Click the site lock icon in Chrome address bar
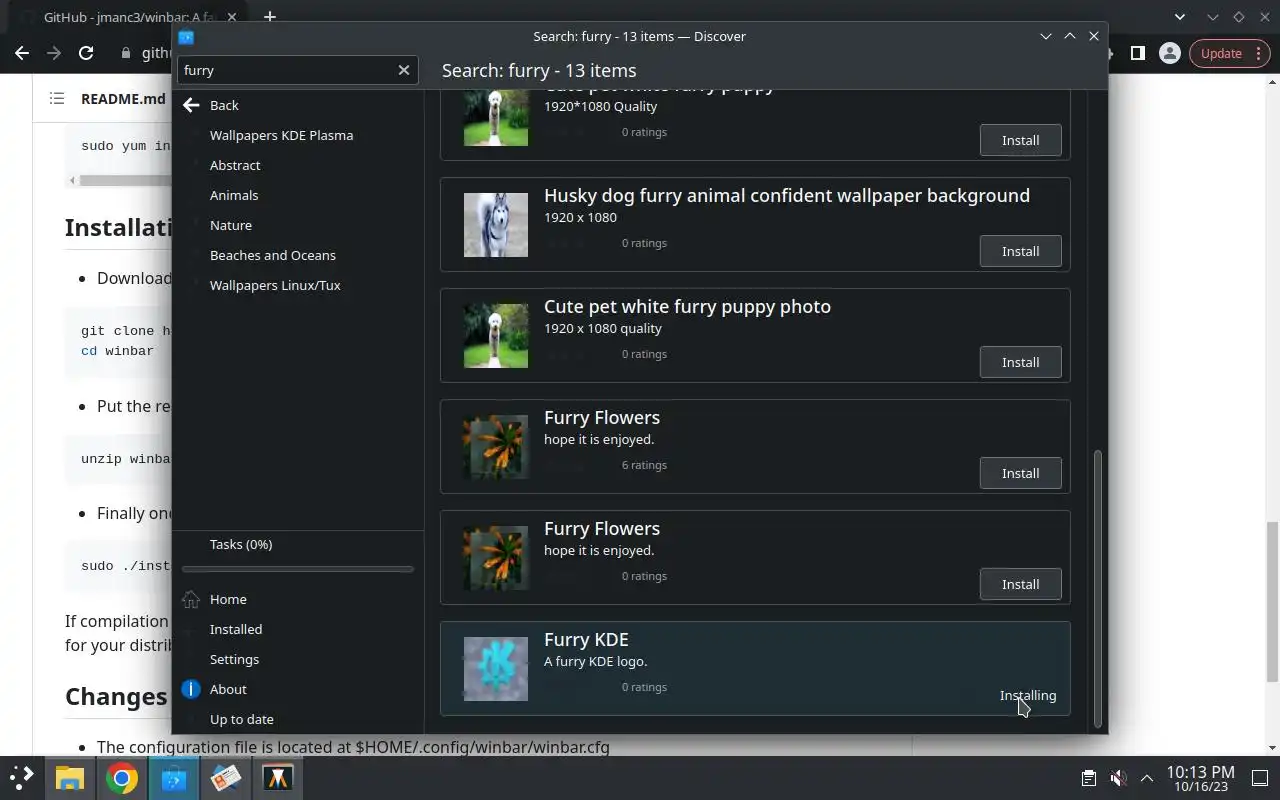 click(x=125, y=53)
